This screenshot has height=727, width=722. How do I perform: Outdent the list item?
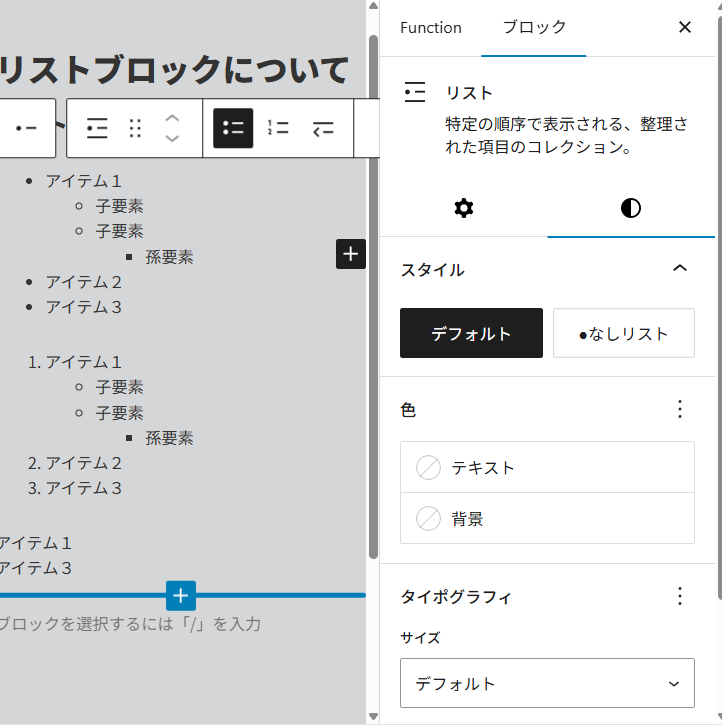(322, 128)
